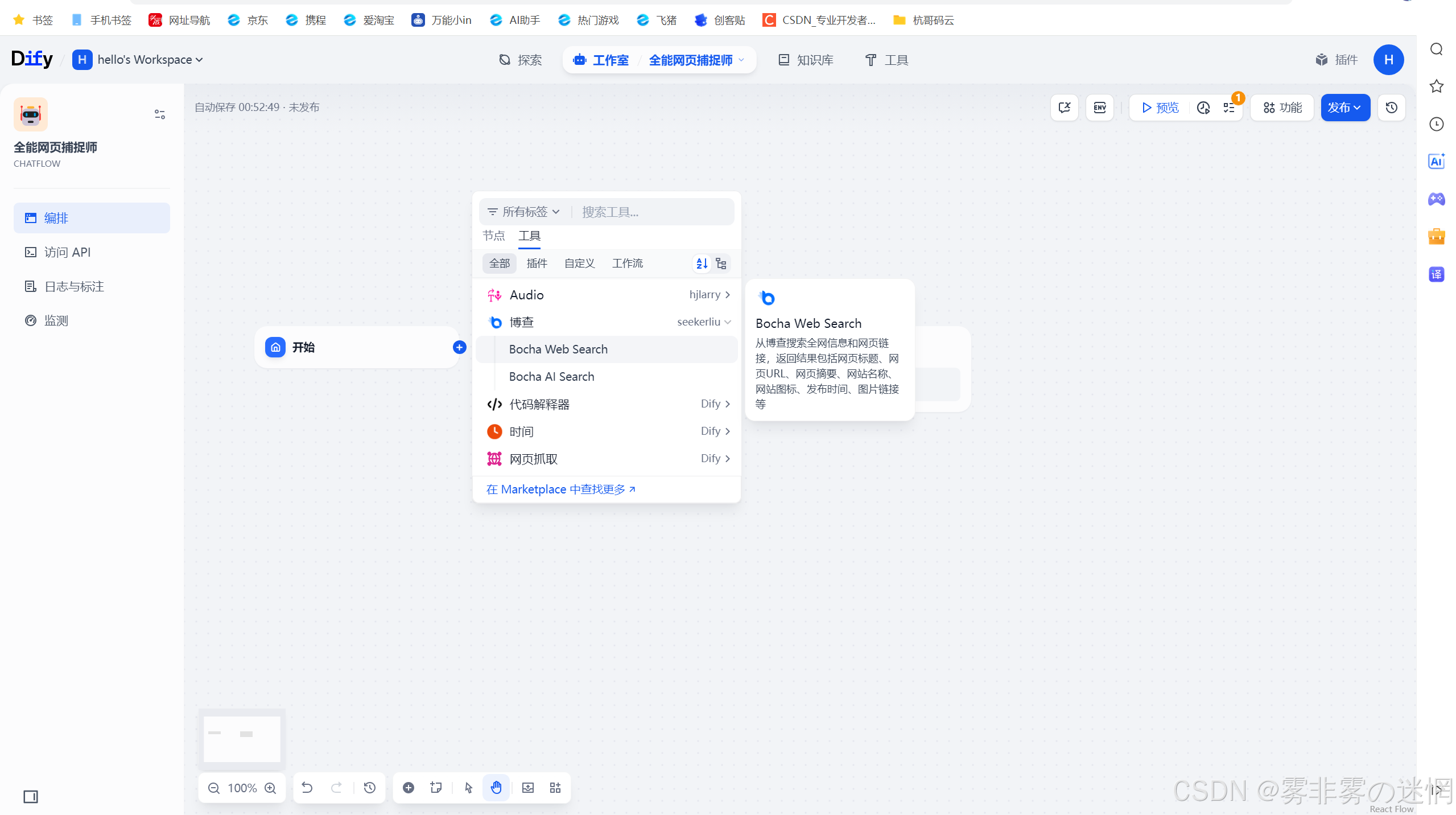Select the 工作流 filter

click(x=628, y=263)
